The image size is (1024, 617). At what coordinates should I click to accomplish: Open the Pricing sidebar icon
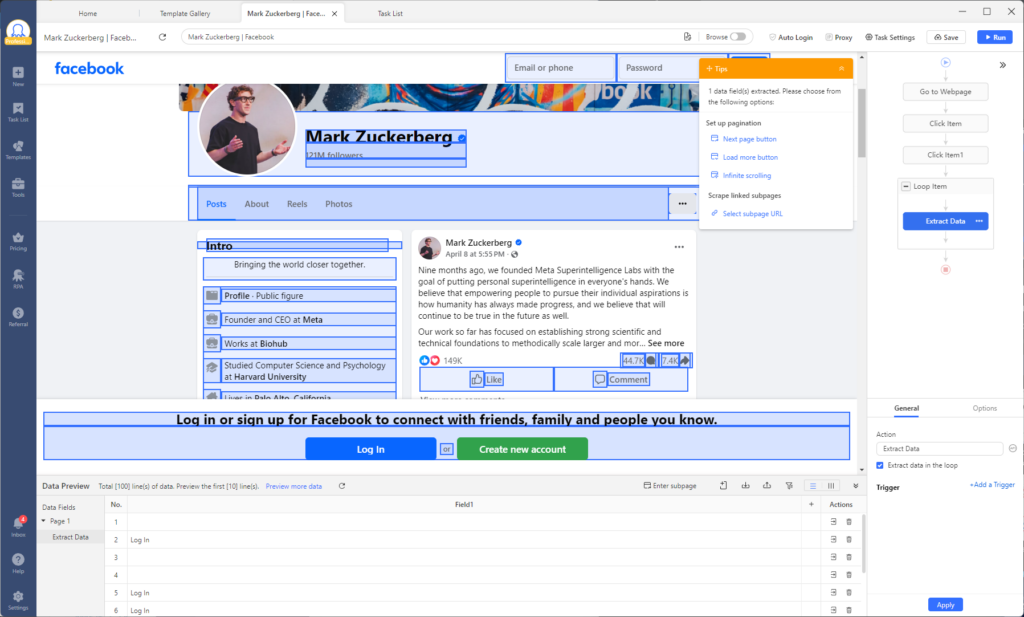point(18,241)
